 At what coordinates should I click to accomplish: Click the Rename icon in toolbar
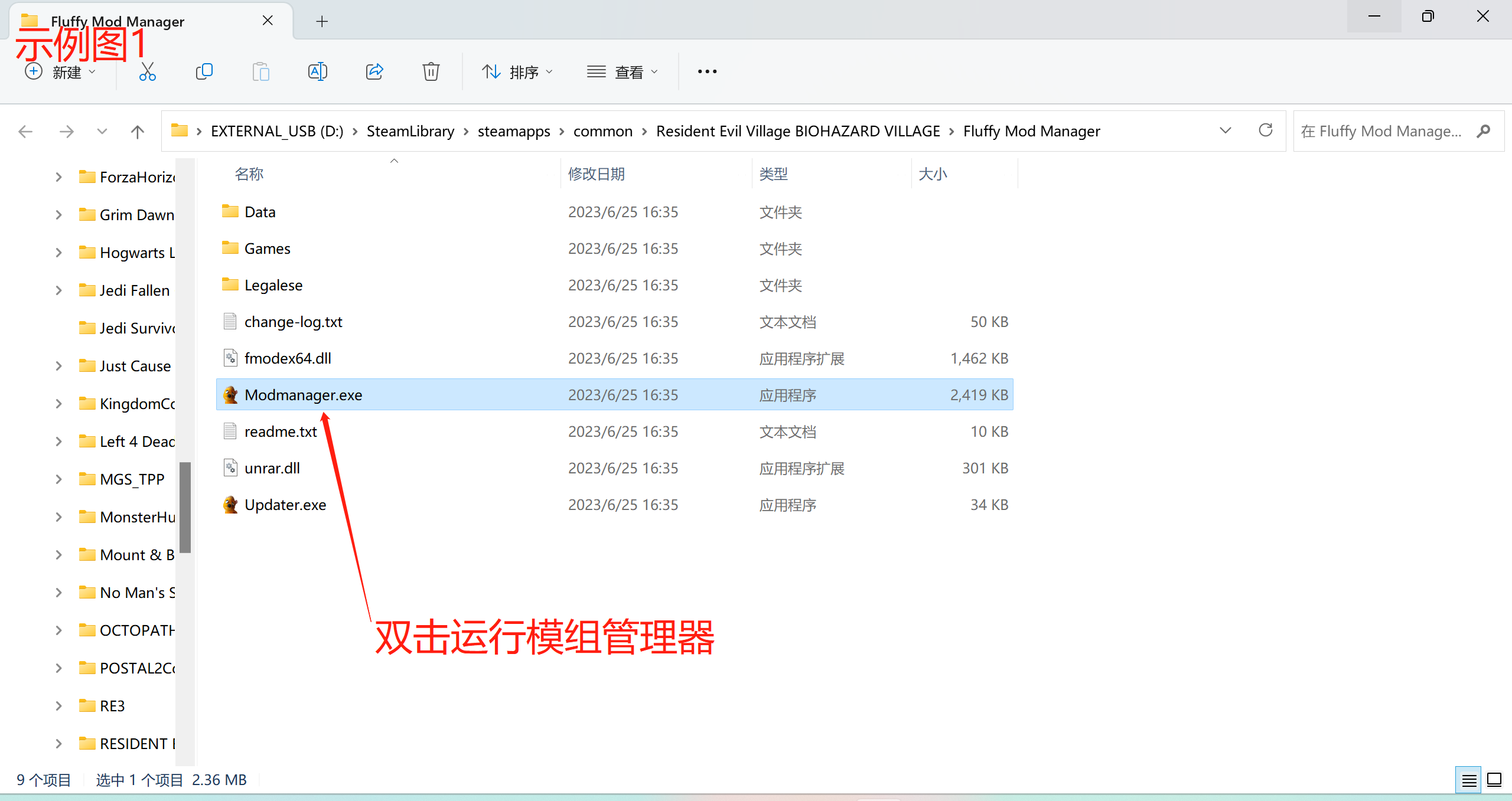tap(317, 72)
